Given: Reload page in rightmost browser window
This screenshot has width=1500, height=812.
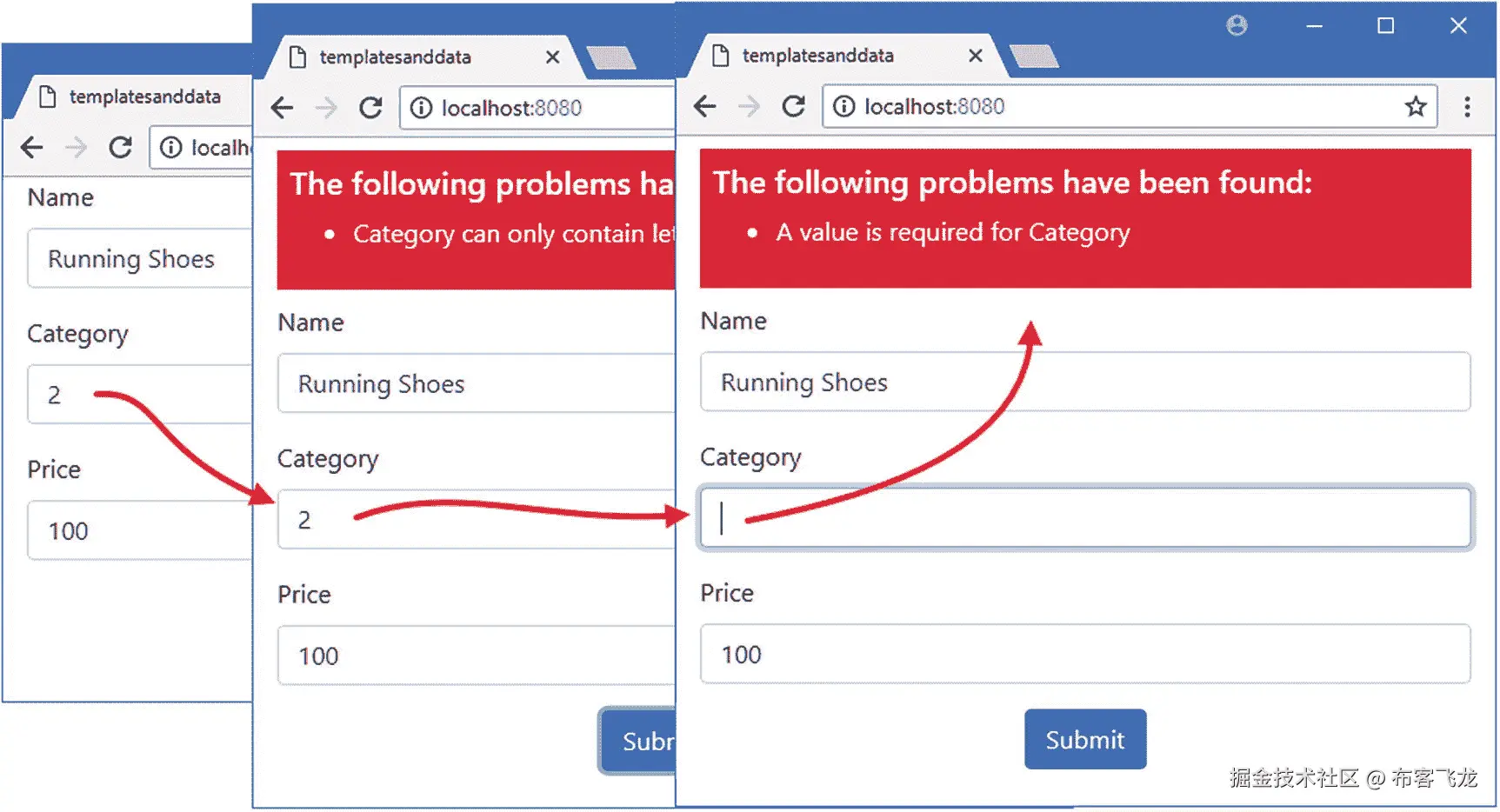Looking at the screenshot, I should pyautogui.click(x=793, y=107).
